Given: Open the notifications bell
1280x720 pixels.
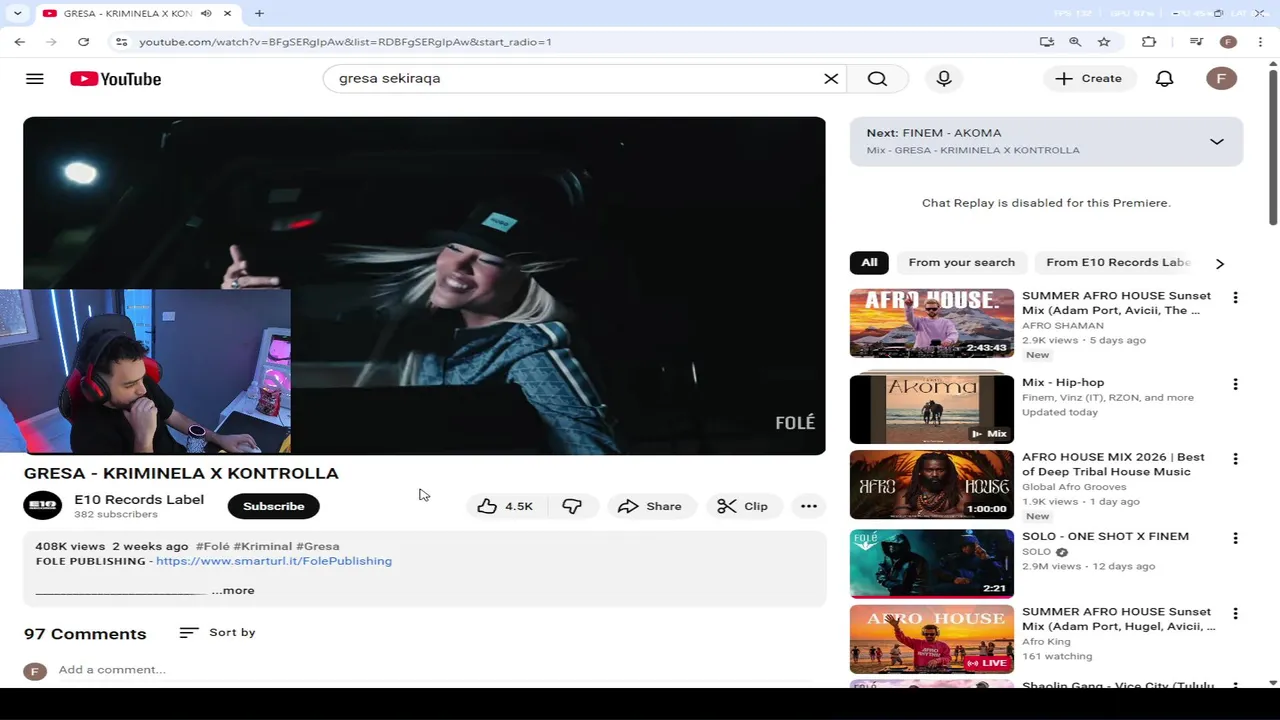Looking at the screenshot, I should click(x=1164, y=78).
